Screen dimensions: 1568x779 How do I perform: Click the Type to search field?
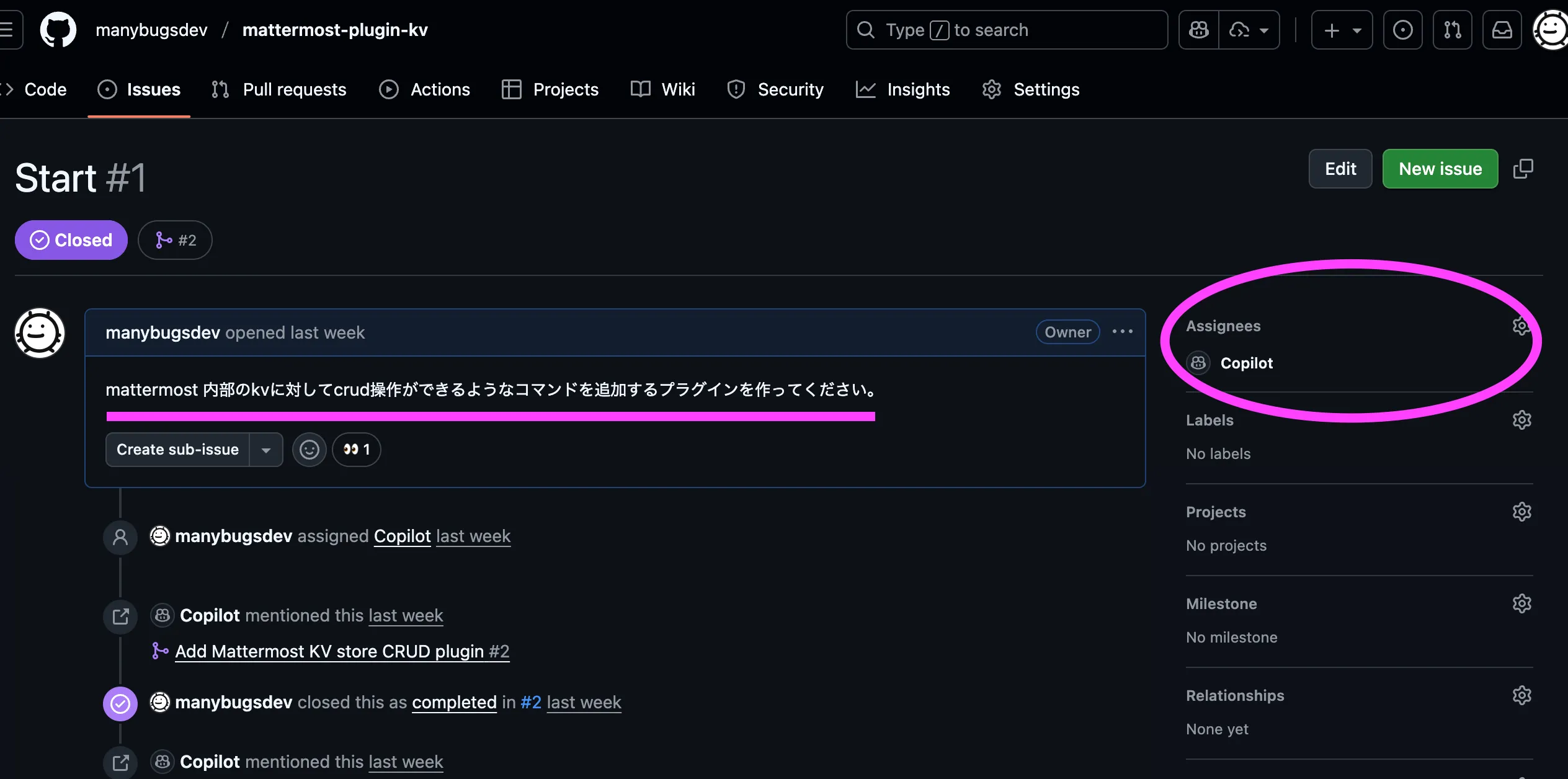point(1006,30)
